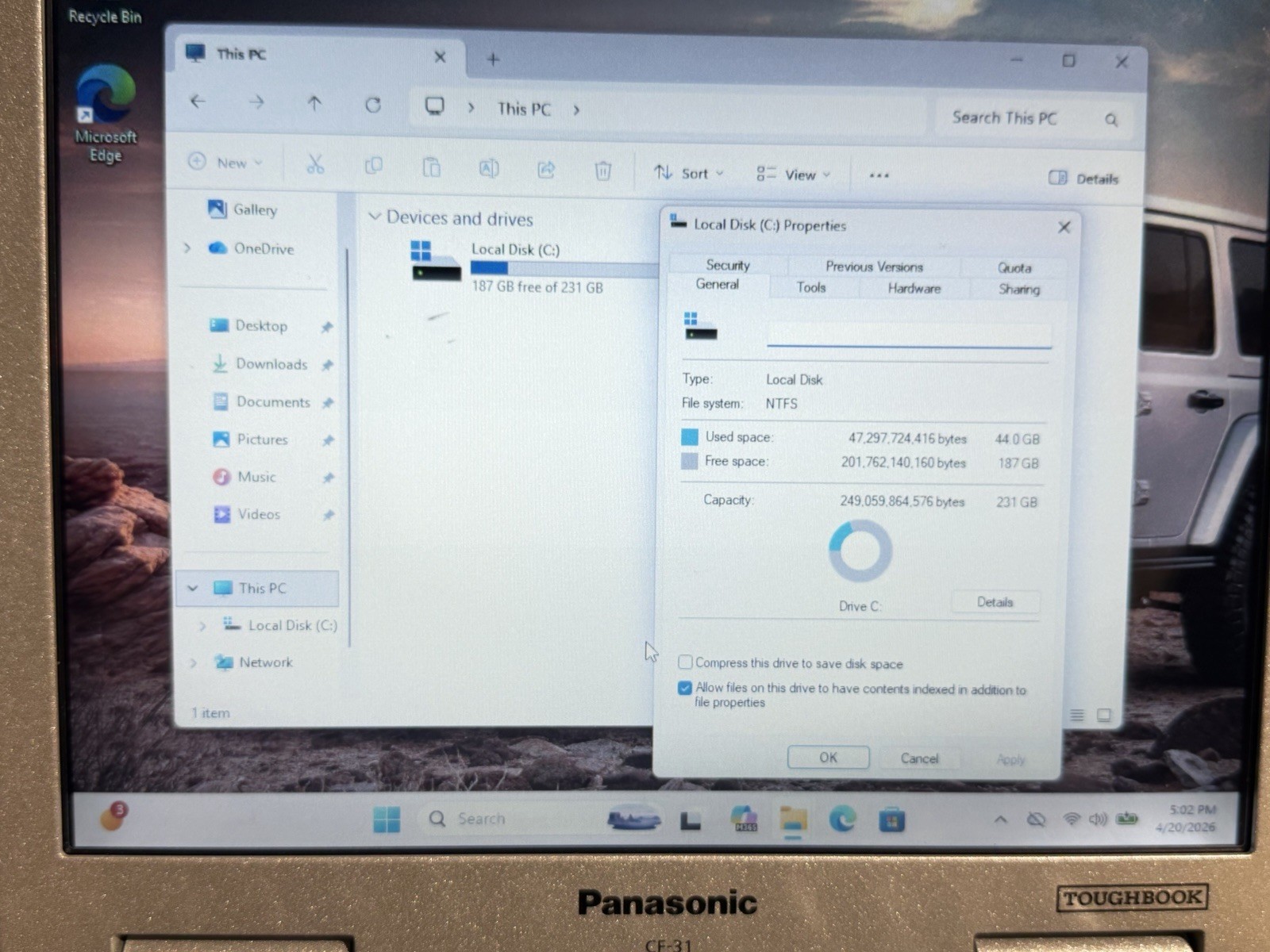
Task: Expand OneDrive in navigation pane
Action: pos(187,248)
